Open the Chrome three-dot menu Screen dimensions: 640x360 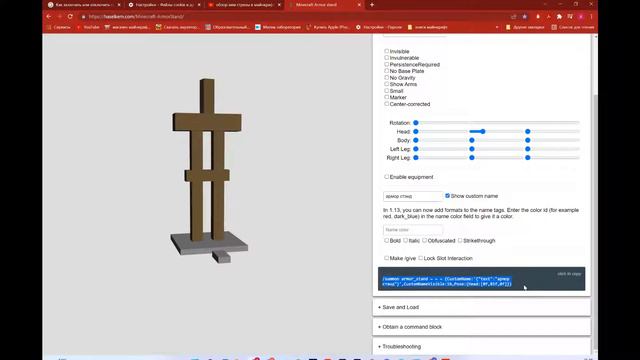coord(591,17)
